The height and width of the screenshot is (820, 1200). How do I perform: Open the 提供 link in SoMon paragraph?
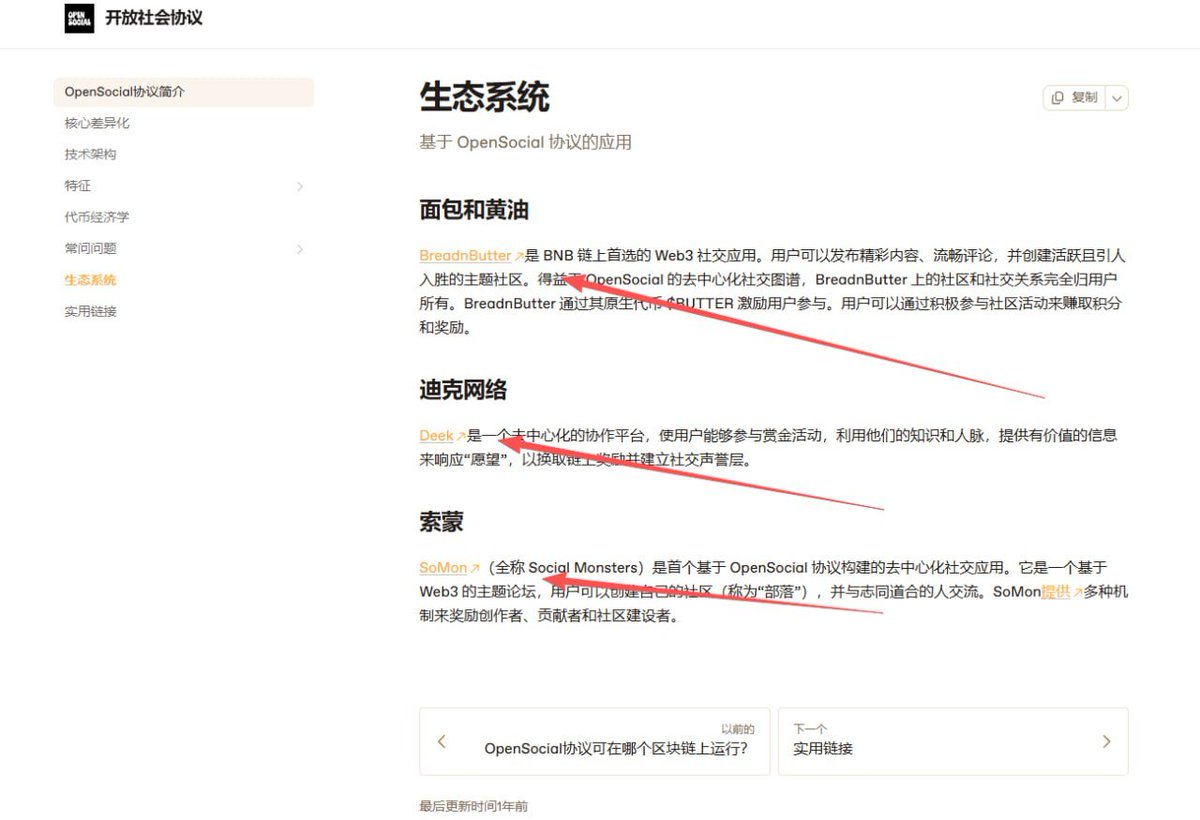tap(1056, 591)
